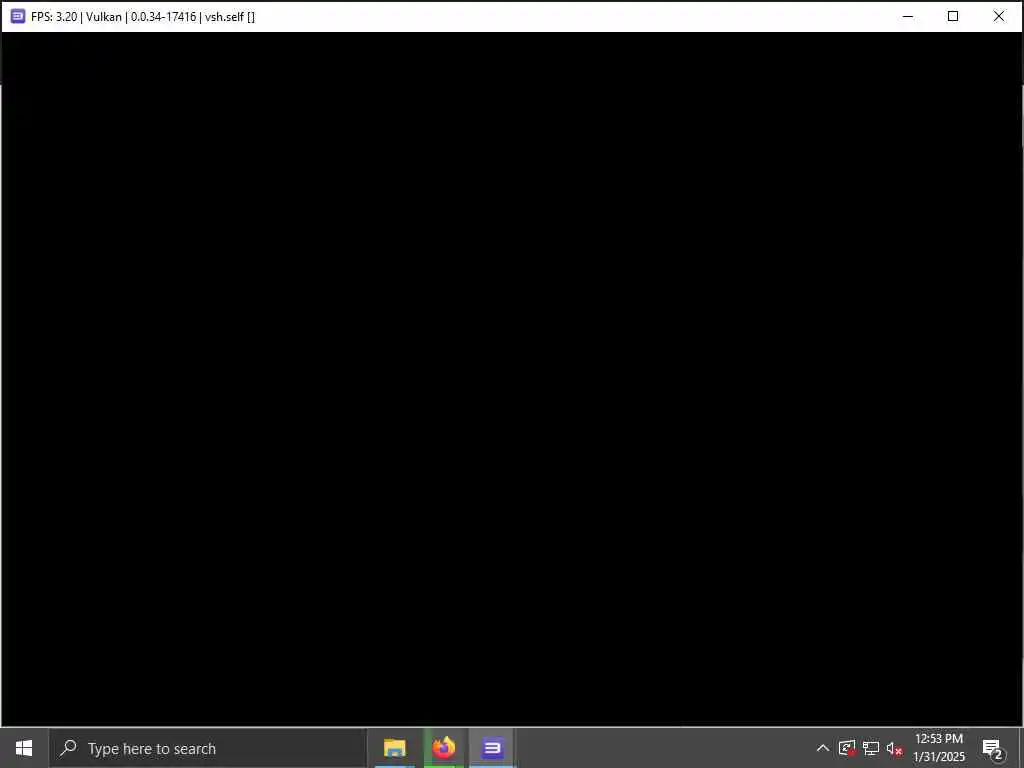
Task: Minimize the vsh.self game window
Action: [908, 16]
